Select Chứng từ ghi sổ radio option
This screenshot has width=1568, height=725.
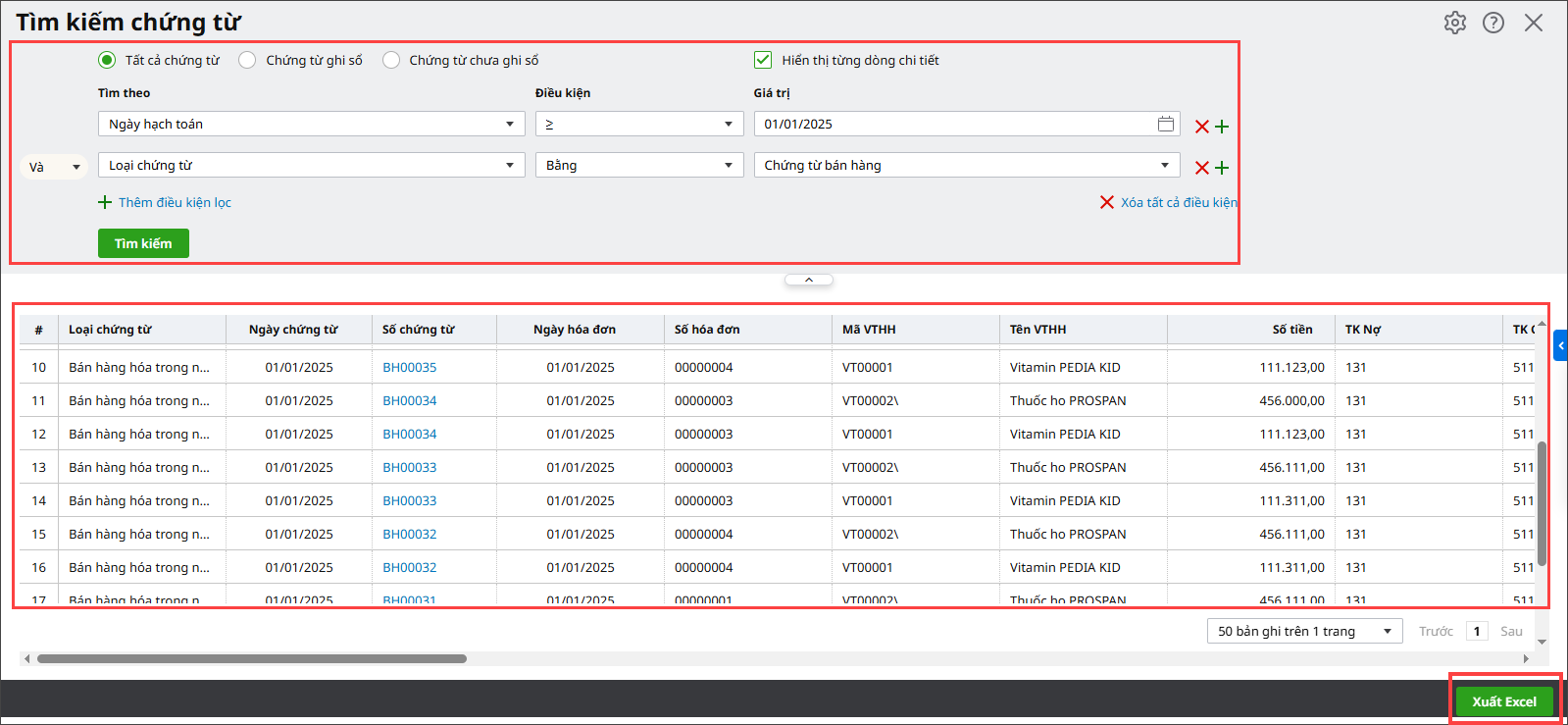tap(248, 60)
